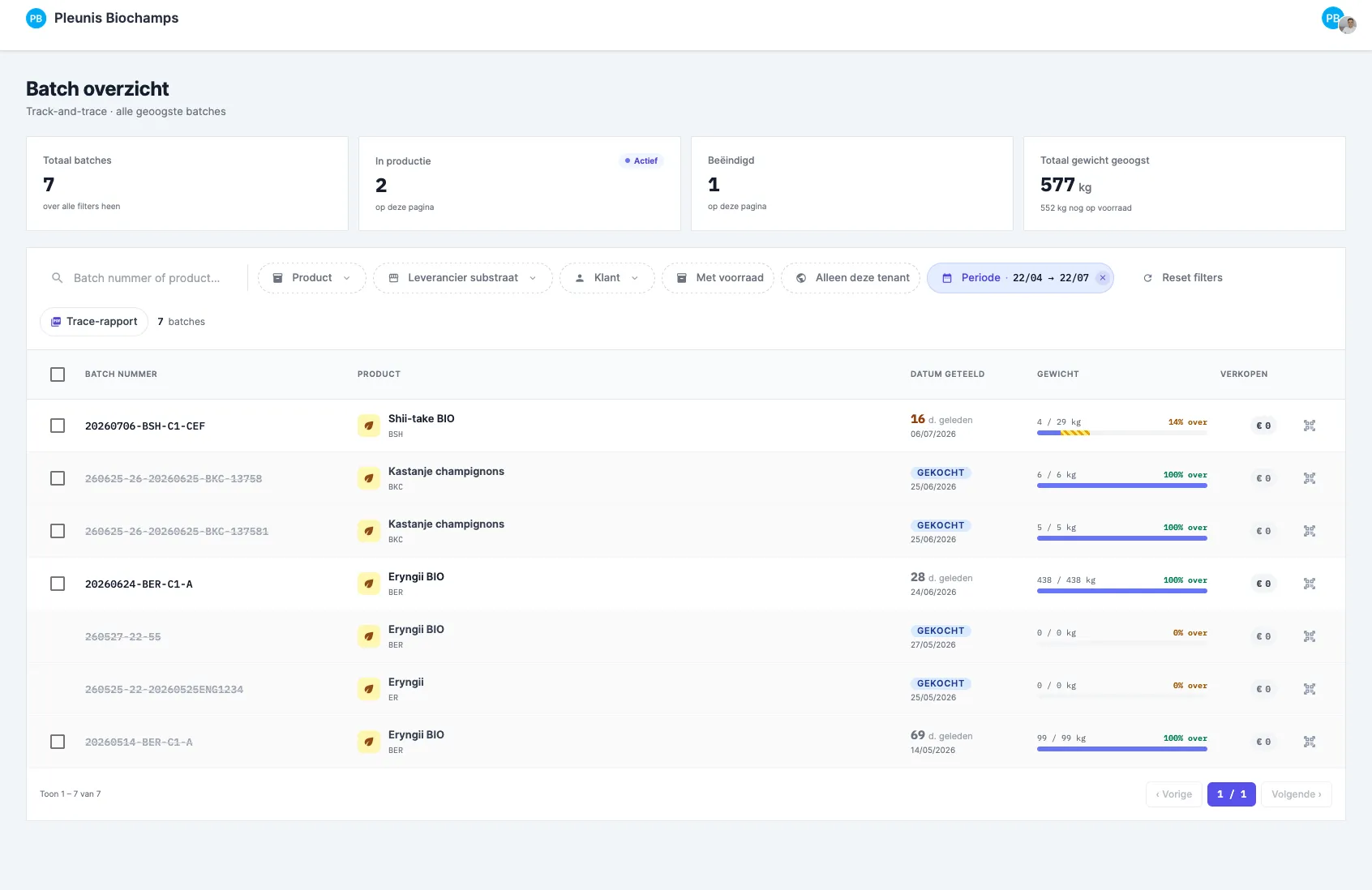Open QR code for batch 260625-26-20260625-BKC-13758
The width and height of the screenshot is (1372, 890).
pyautogui.click(x=1309, y=478)
